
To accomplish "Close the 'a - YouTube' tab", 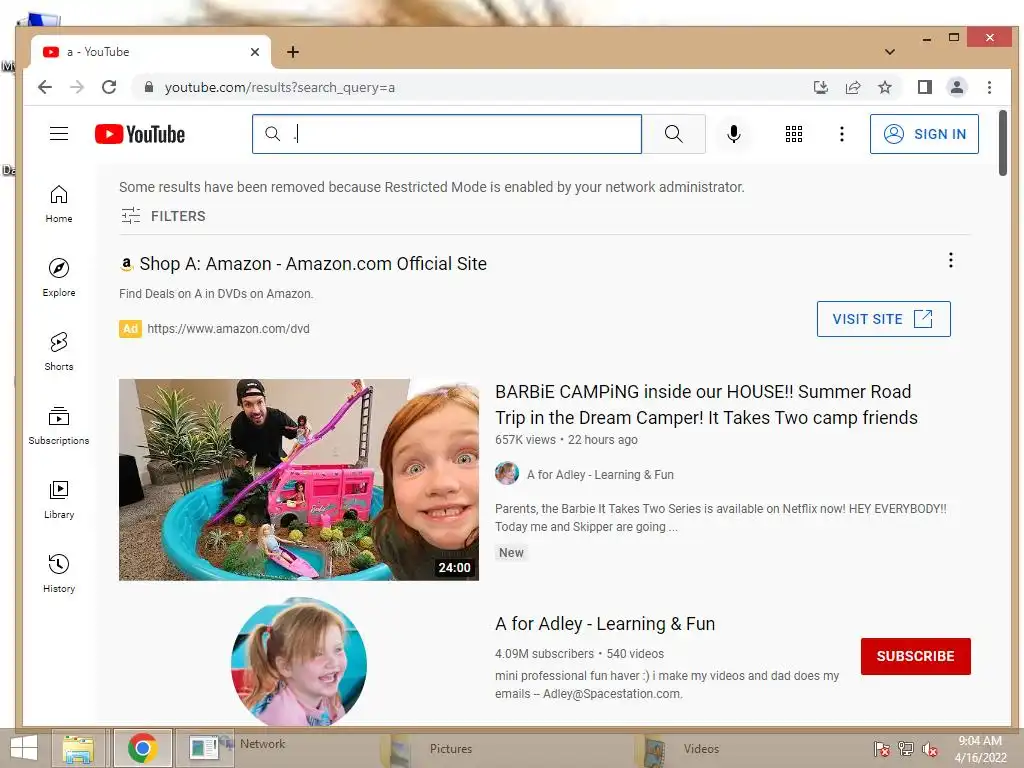I will click(255, 52).
